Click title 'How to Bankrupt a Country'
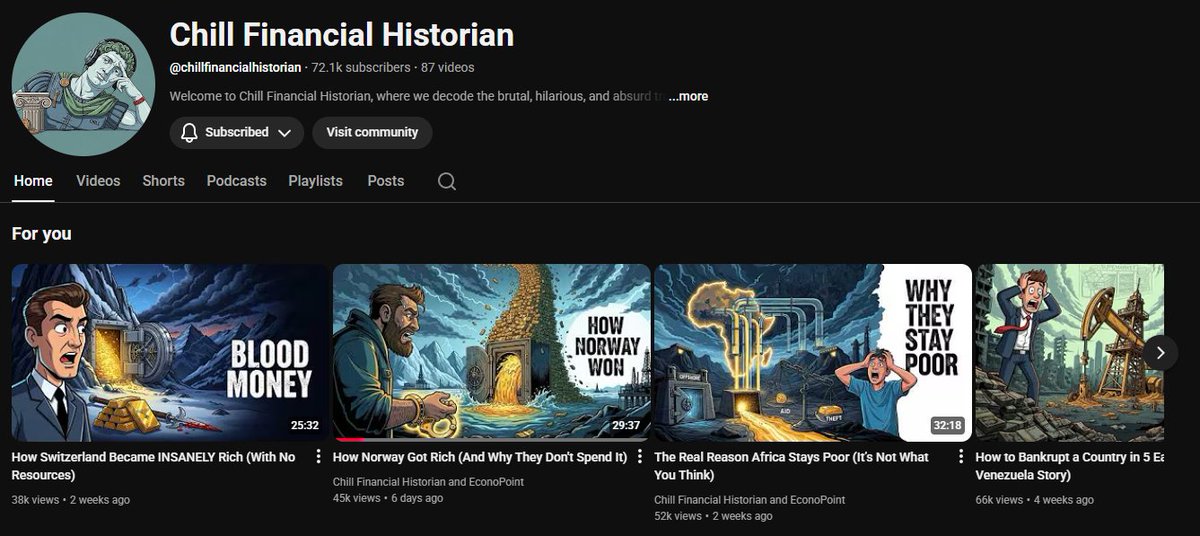Viewport: 1200px width, 536px height. click(x=1070, y=466)
